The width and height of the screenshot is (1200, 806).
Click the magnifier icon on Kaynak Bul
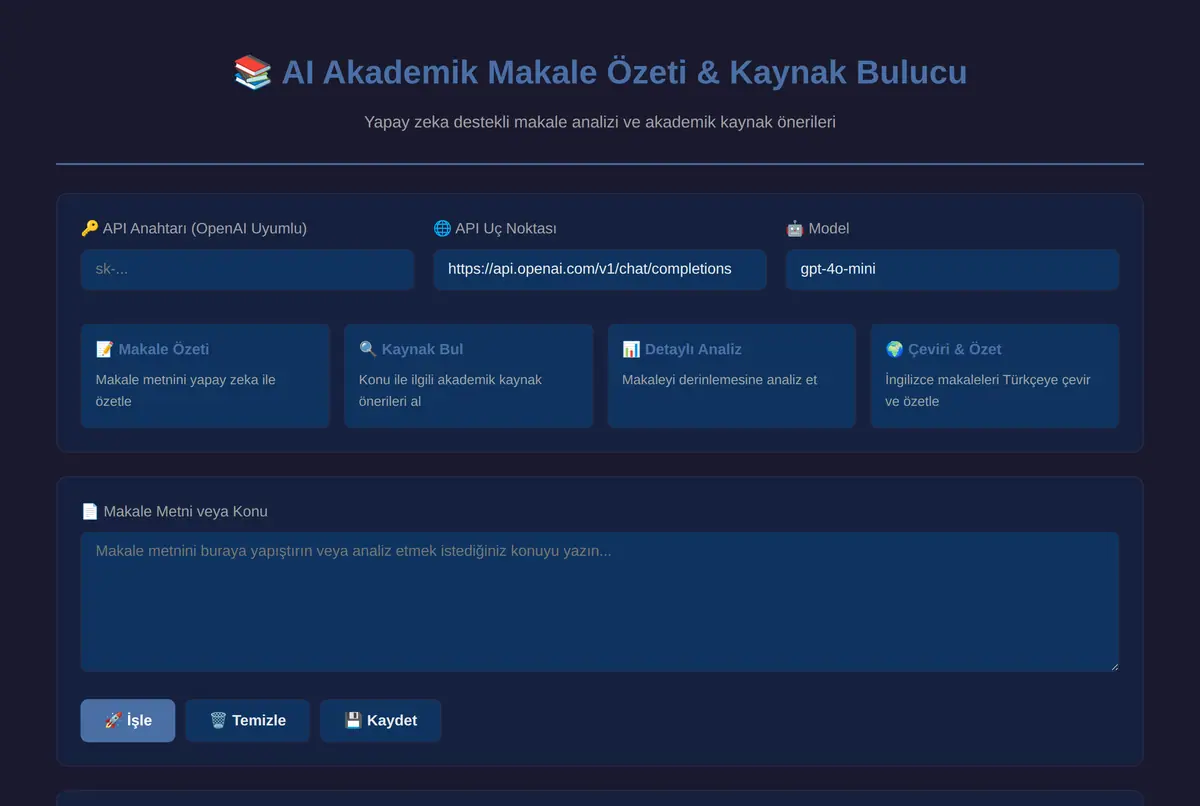tap(368, 349)
